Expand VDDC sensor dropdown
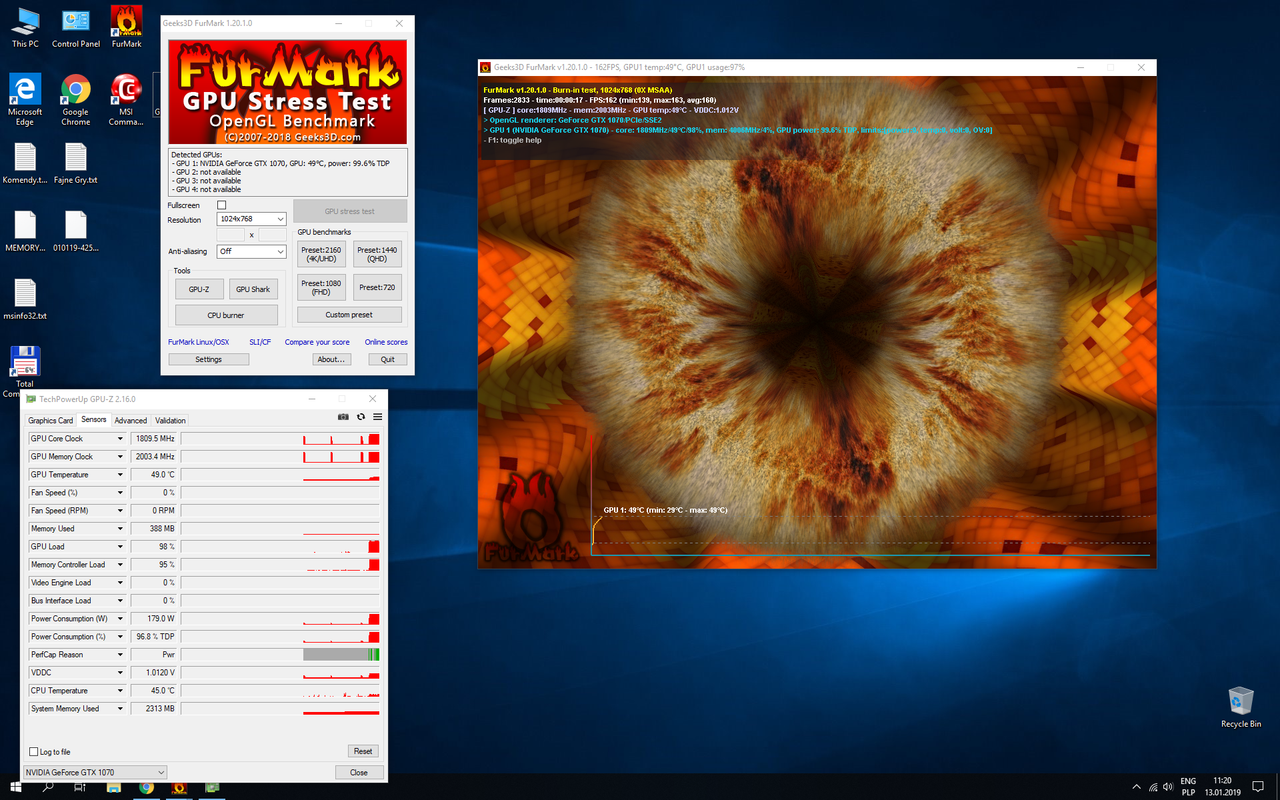 click(120, 673)
